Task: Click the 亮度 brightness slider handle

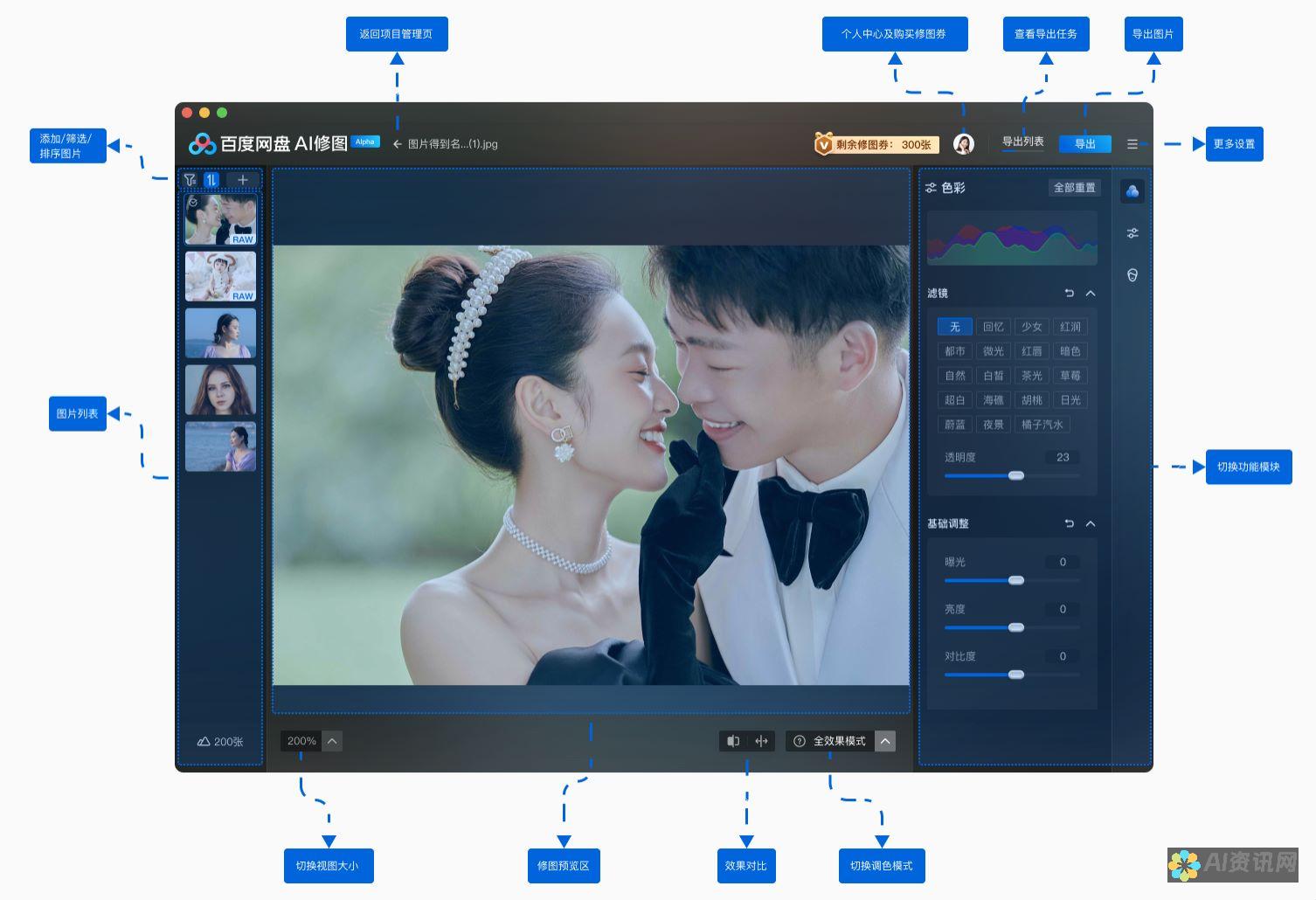Action: (1016, 627)
